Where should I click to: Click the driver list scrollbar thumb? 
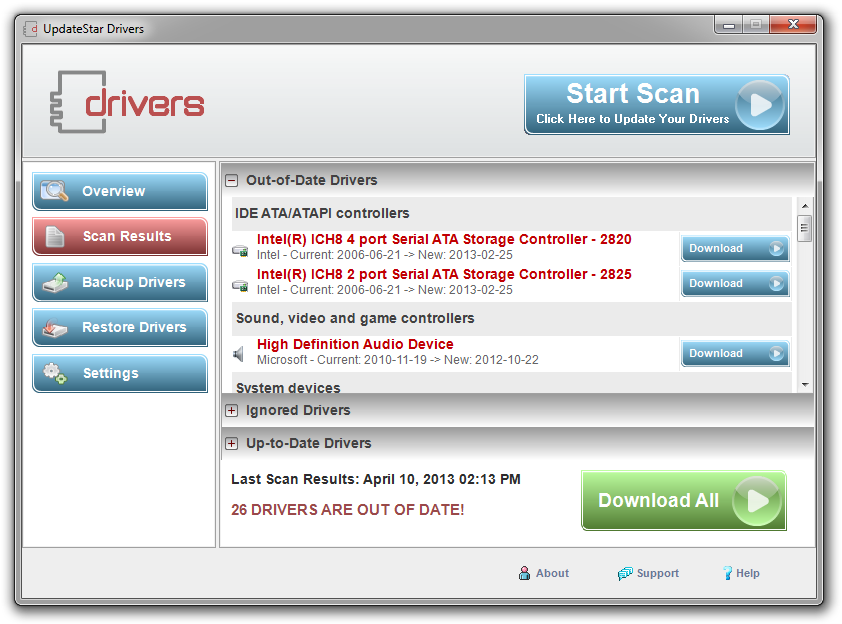pos(804,228)
